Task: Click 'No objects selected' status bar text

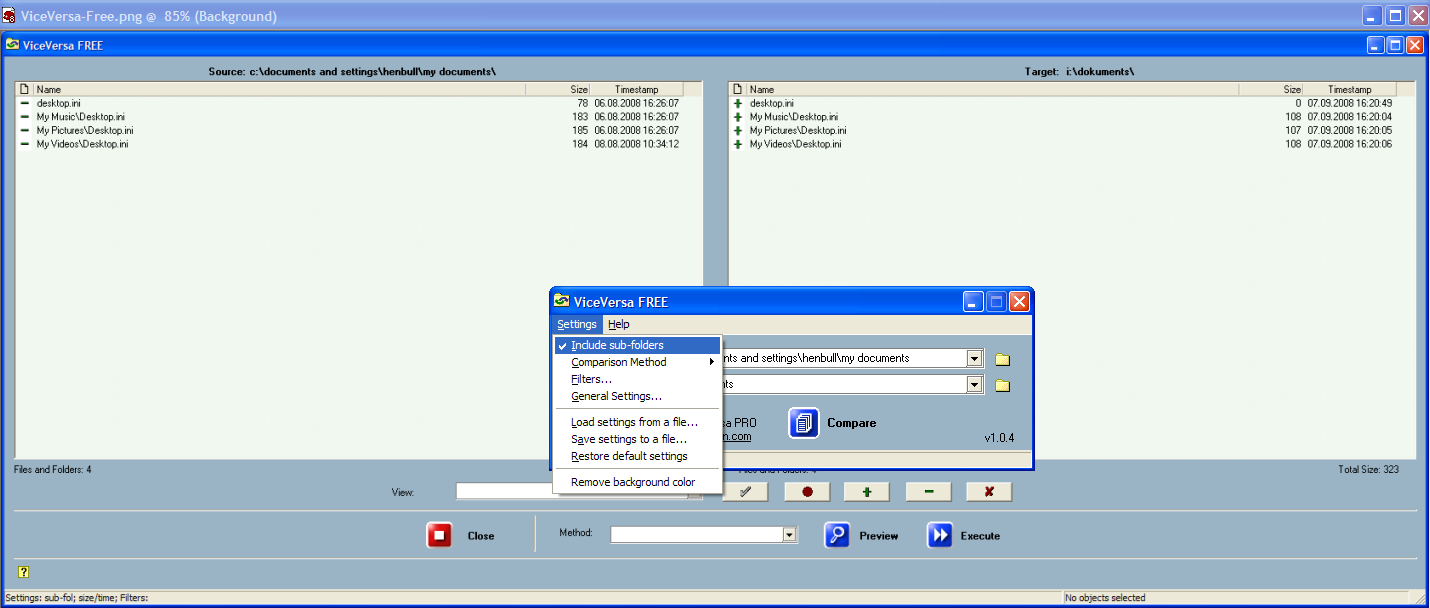Action: [x=1105, y=598]
